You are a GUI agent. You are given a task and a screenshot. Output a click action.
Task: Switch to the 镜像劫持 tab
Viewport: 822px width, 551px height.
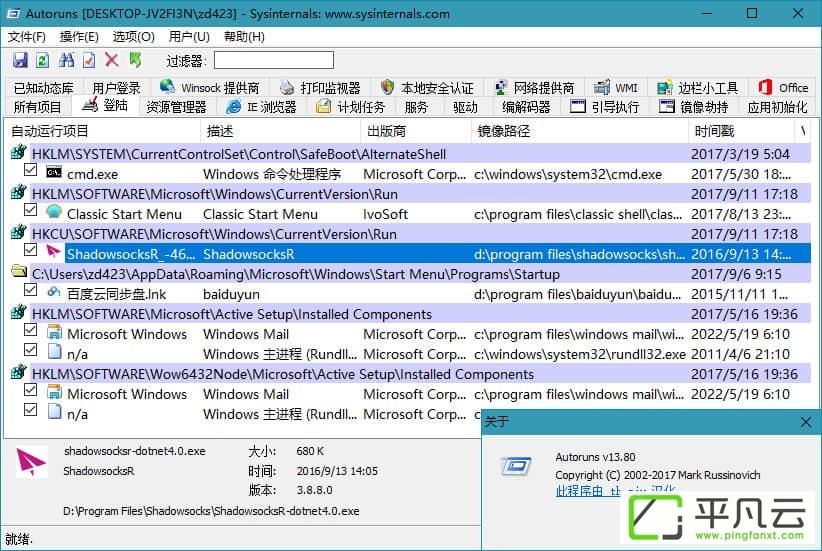pyautogui.click(x=694, y=107)
